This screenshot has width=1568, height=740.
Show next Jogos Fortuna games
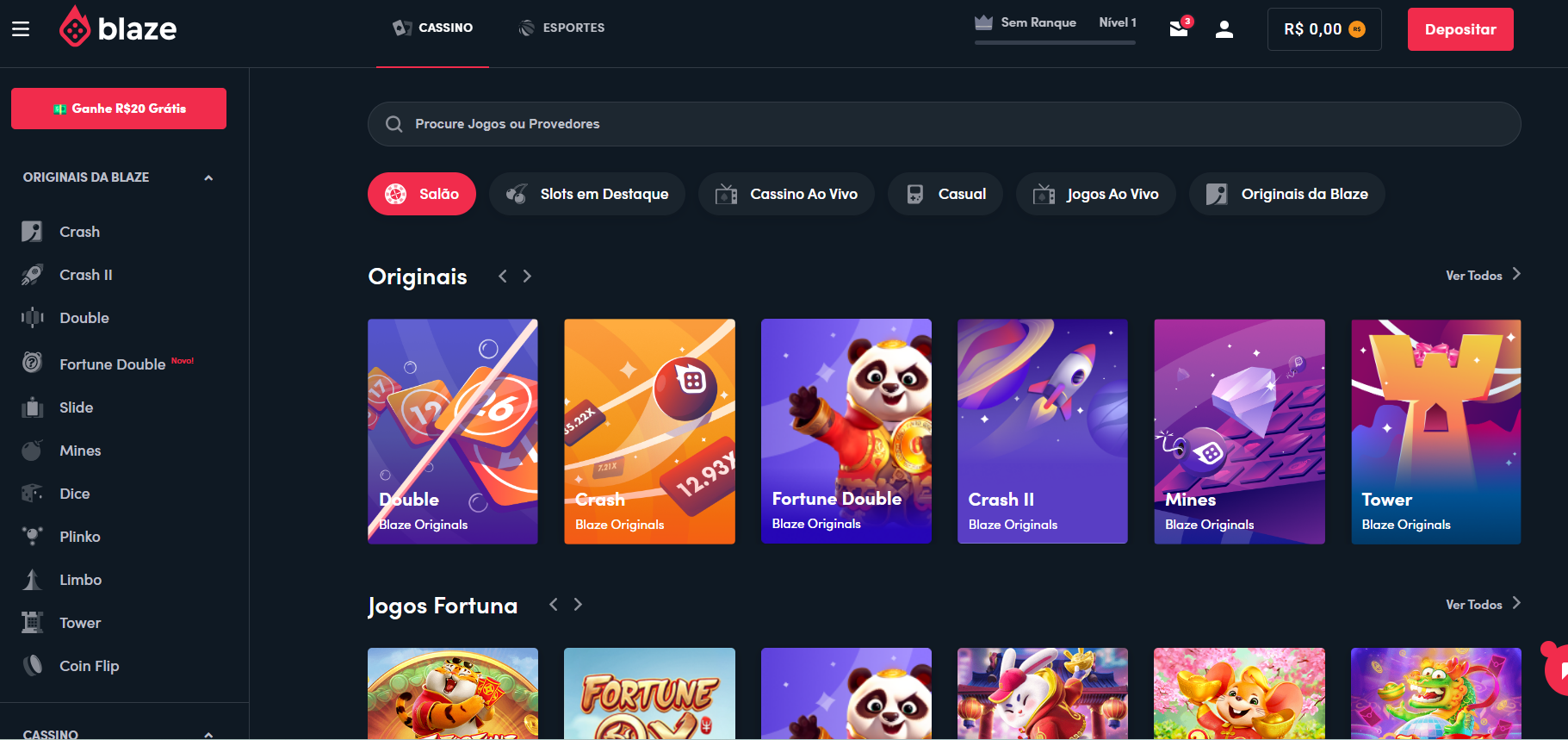point(578,605)
